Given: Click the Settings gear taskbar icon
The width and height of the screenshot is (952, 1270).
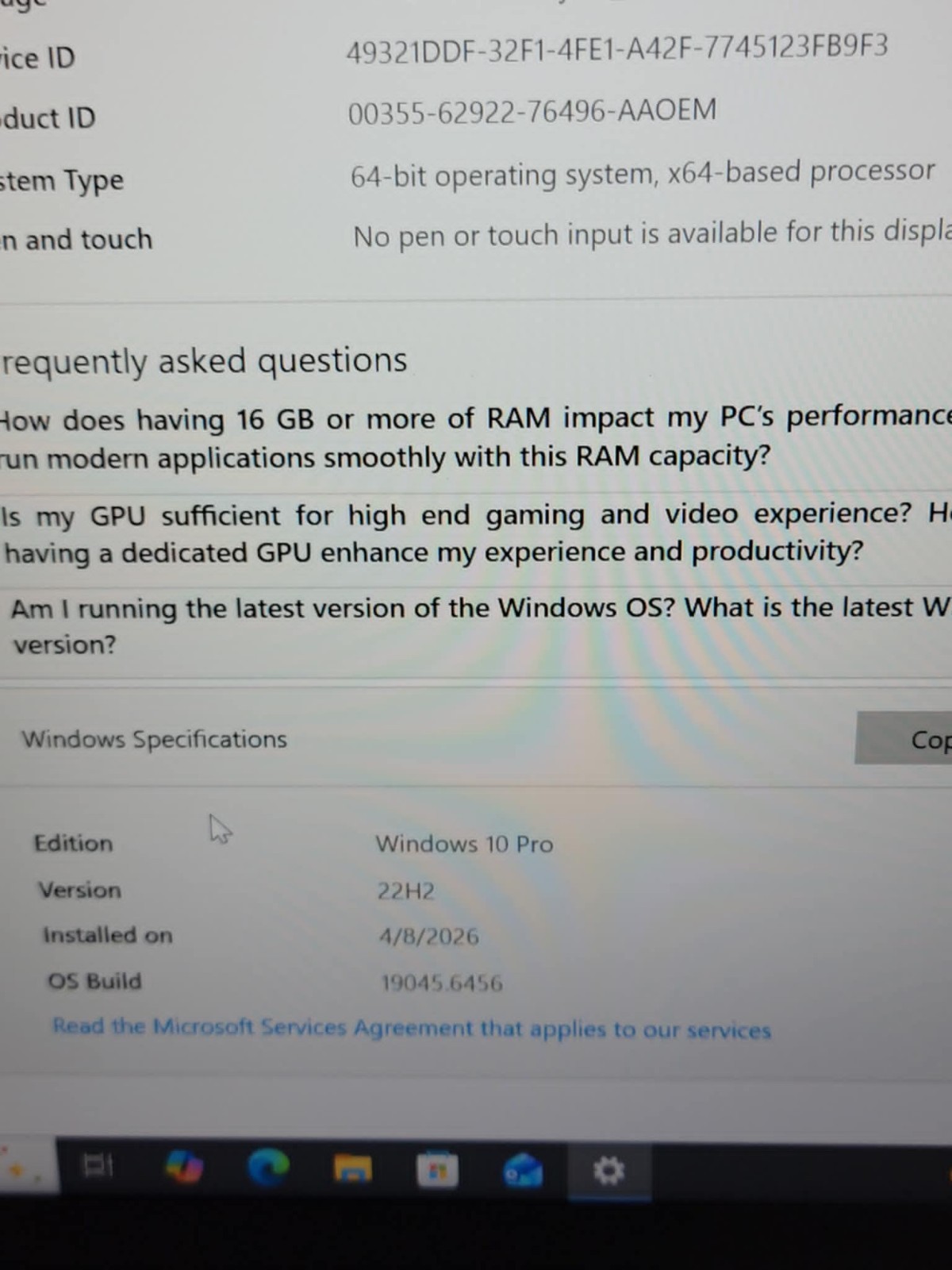Looking at the screenshot, I should pos(608,1170).
